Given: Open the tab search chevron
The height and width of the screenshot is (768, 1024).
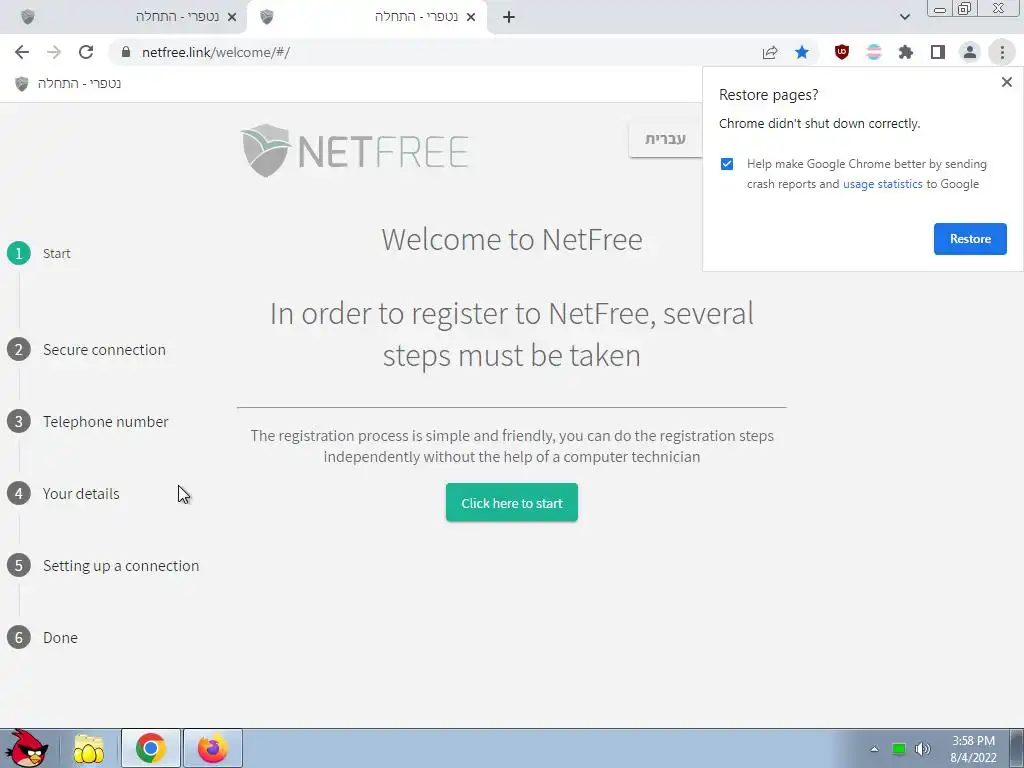Looking at the screenshot, I should pyautogui.click(x=904, y=17).
